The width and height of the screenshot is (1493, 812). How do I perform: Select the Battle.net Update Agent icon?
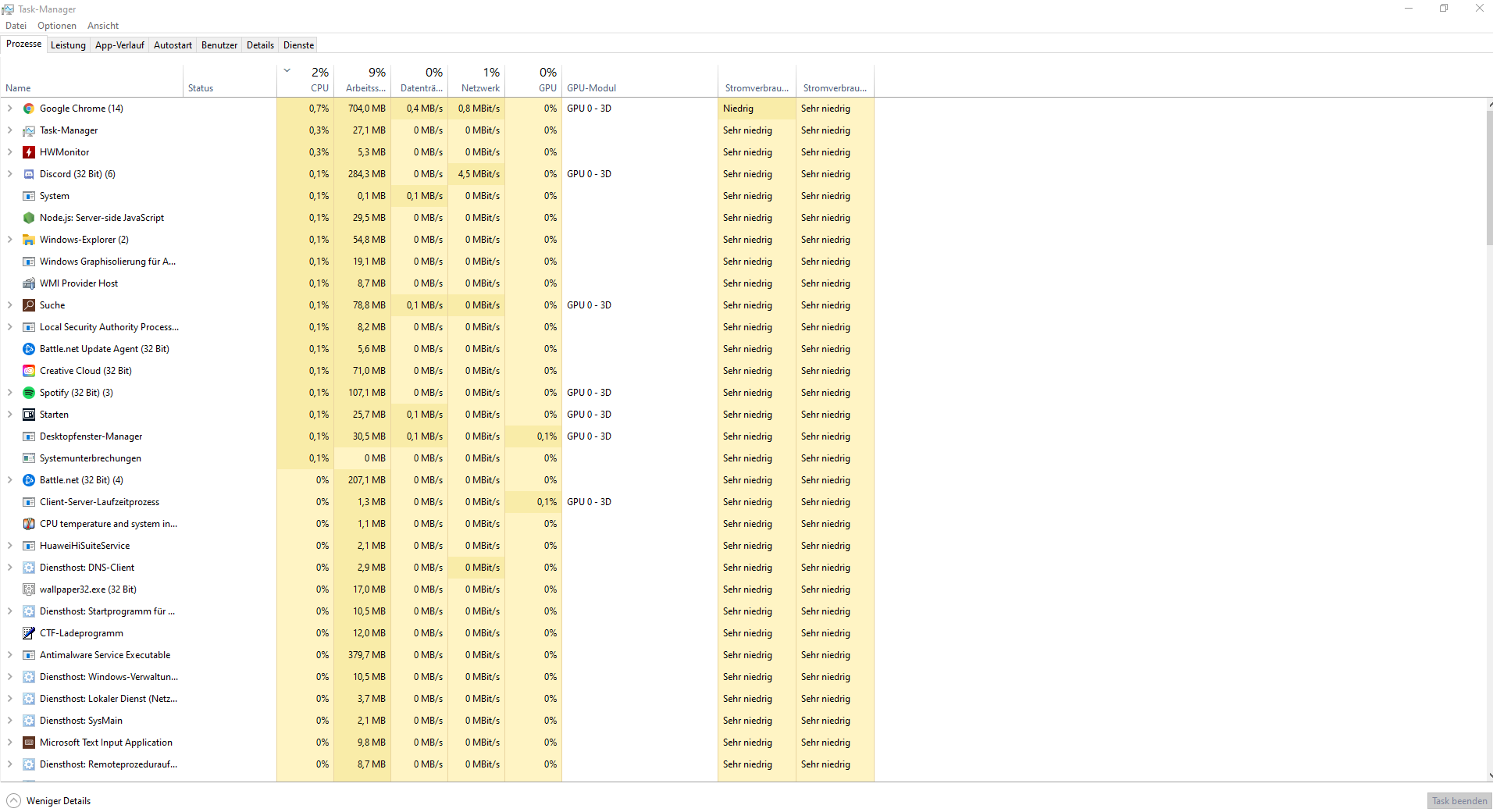[x=29, y=349]
